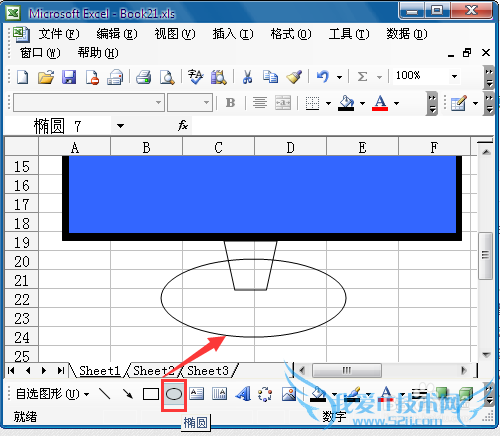Expand the Borders dropdown arrow
This screenshot has width=500, height=436.
tap(328, 103)
